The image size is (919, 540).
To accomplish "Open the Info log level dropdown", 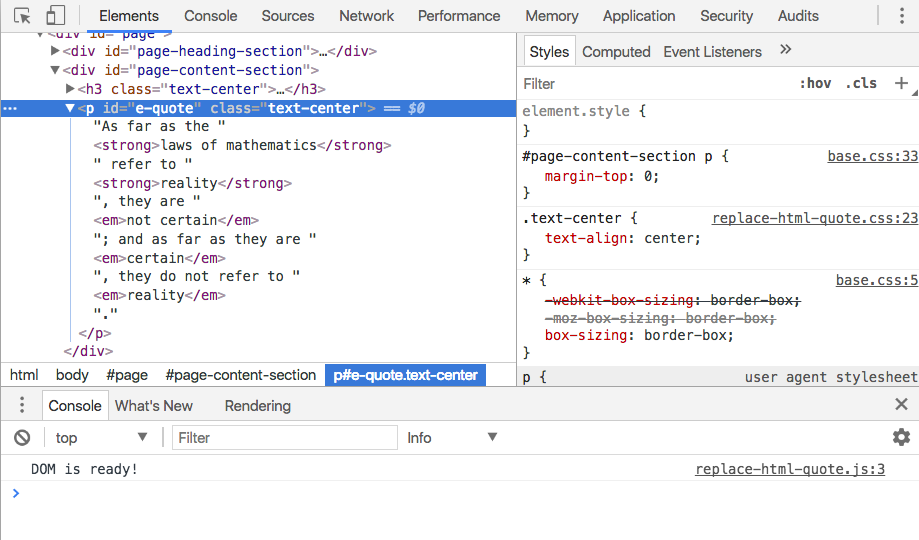I will [x=452, y=437].
